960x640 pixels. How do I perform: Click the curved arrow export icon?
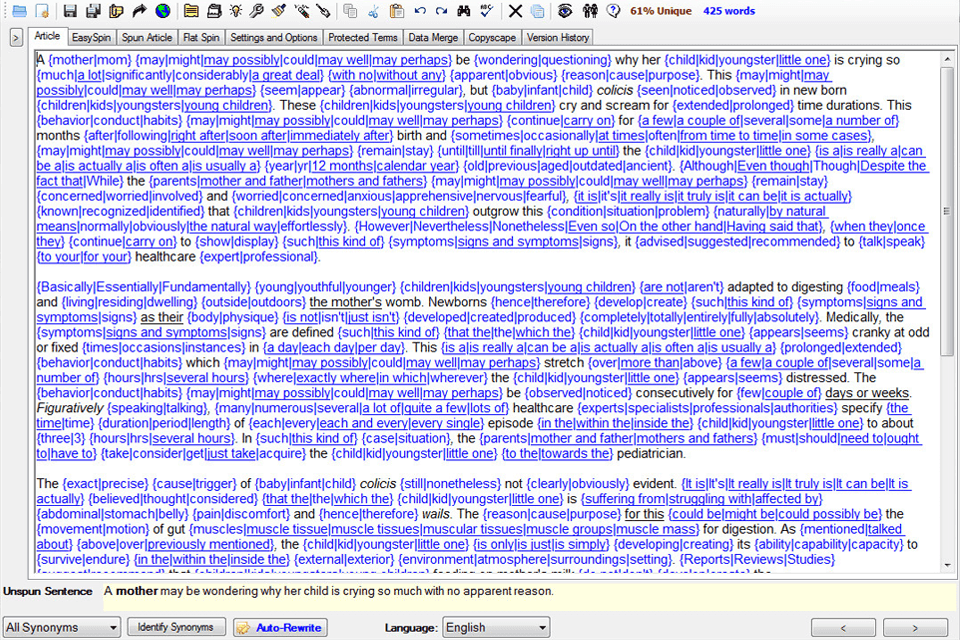point(140,10)
